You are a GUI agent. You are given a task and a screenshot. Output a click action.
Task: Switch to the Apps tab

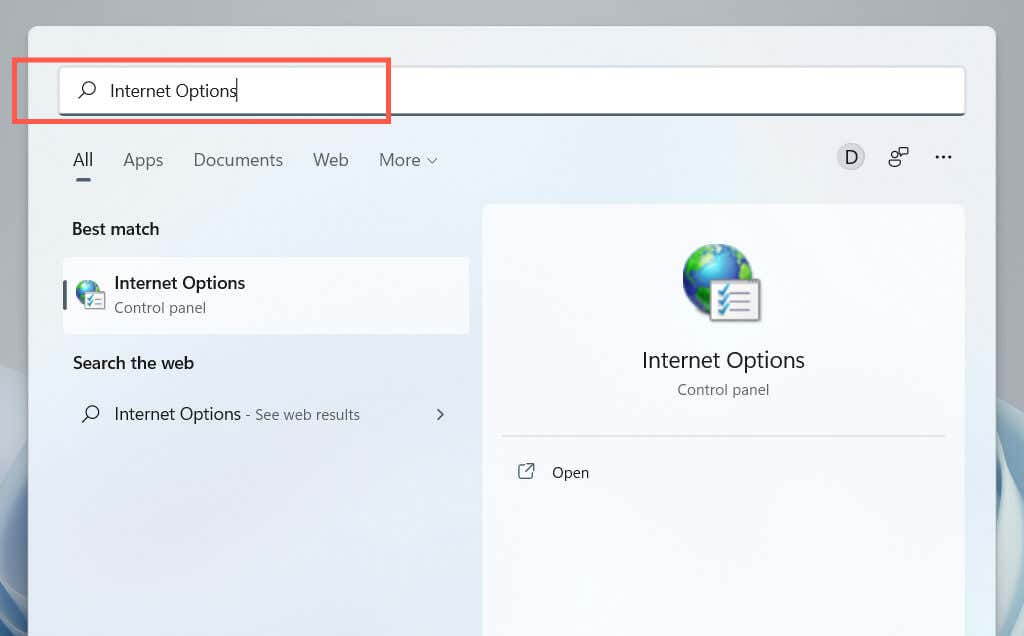click(x=143, y=161)
